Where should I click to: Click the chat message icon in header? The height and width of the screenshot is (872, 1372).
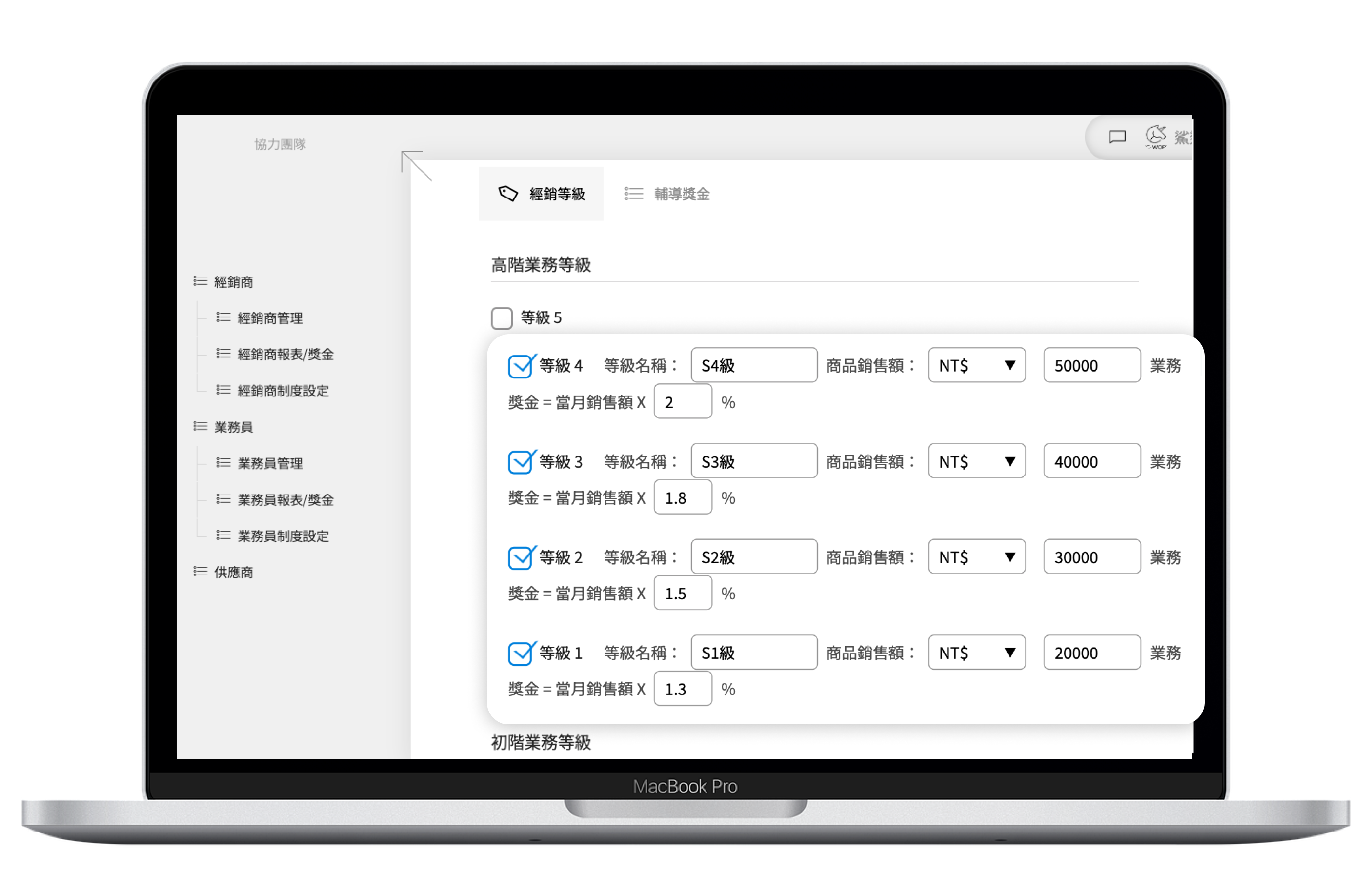(x=1117, y=137)
